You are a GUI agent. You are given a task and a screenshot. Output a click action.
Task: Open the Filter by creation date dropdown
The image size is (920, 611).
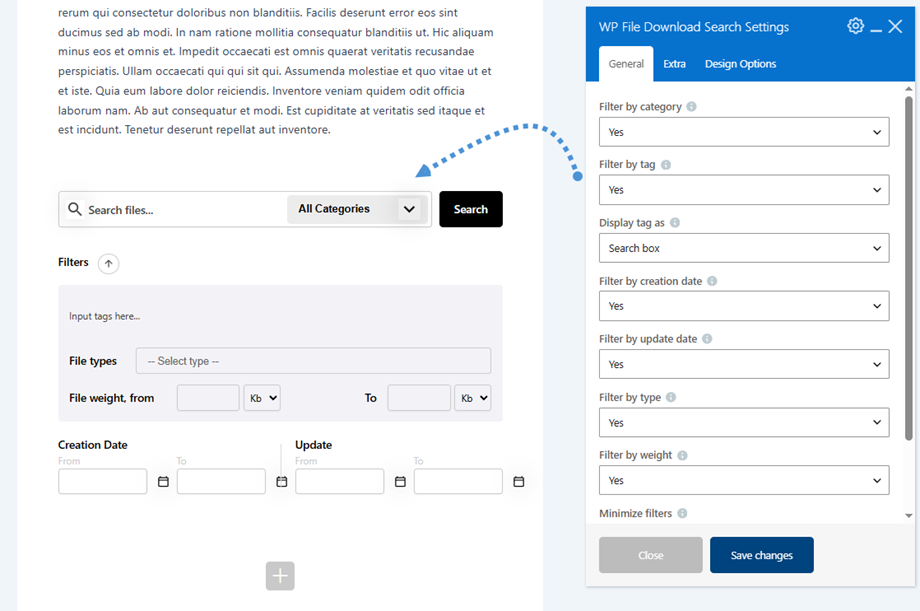743,306
